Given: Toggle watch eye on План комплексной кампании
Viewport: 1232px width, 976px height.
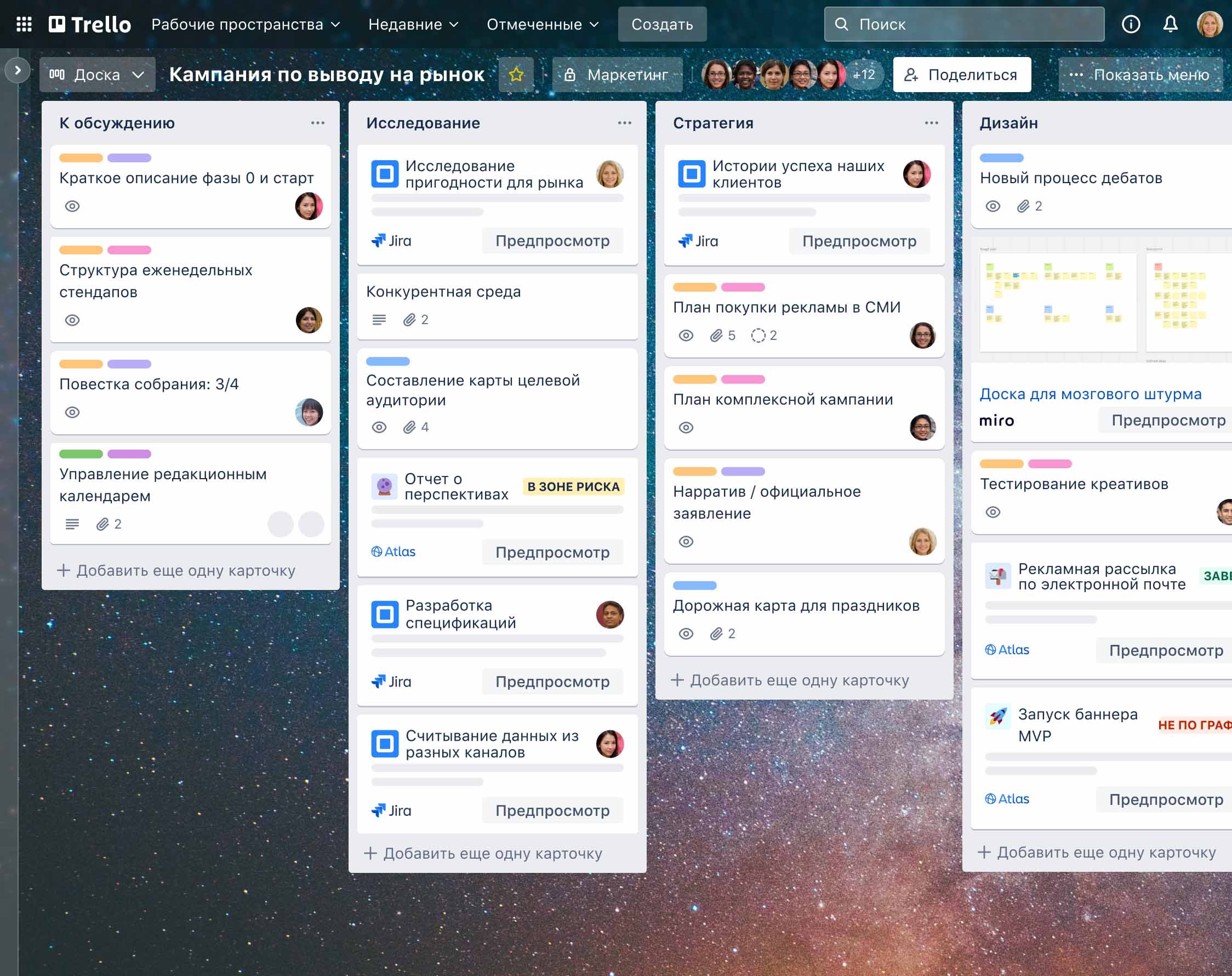Looking at the screenshot, I should point(686,428).
